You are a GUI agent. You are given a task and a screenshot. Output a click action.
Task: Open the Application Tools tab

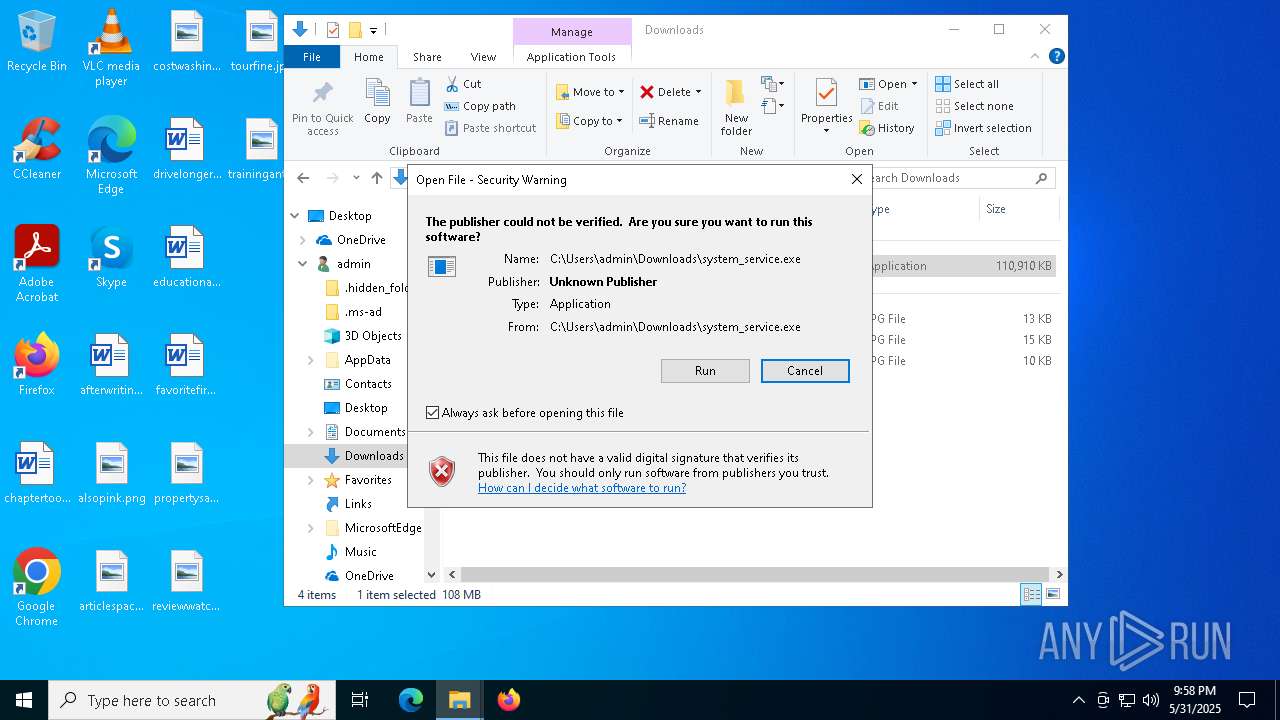[571, 57]
